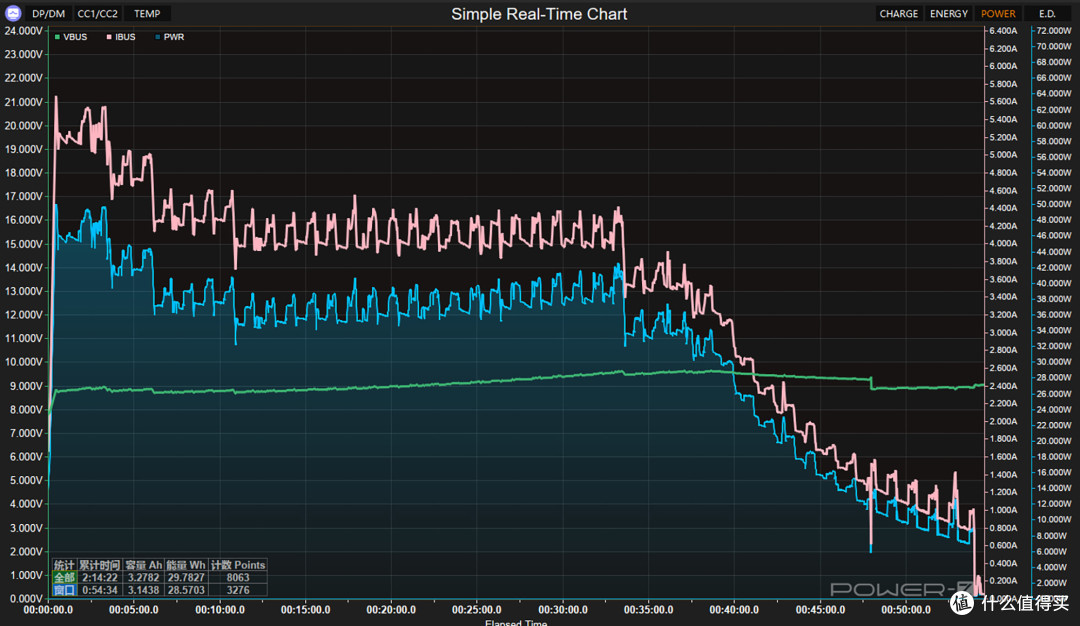The width and height of the screenshot is (1080, 626).
Task: Click the 00:30:00.0 time axis marker
Action: [x=563, y=609]
